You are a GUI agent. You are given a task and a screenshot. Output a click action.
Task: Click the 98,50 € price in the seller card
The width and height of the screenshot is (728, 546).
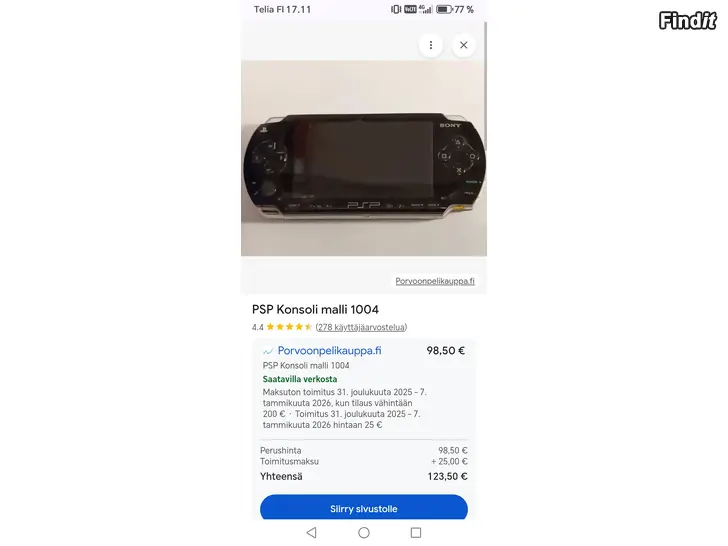(x=445, y=351)
